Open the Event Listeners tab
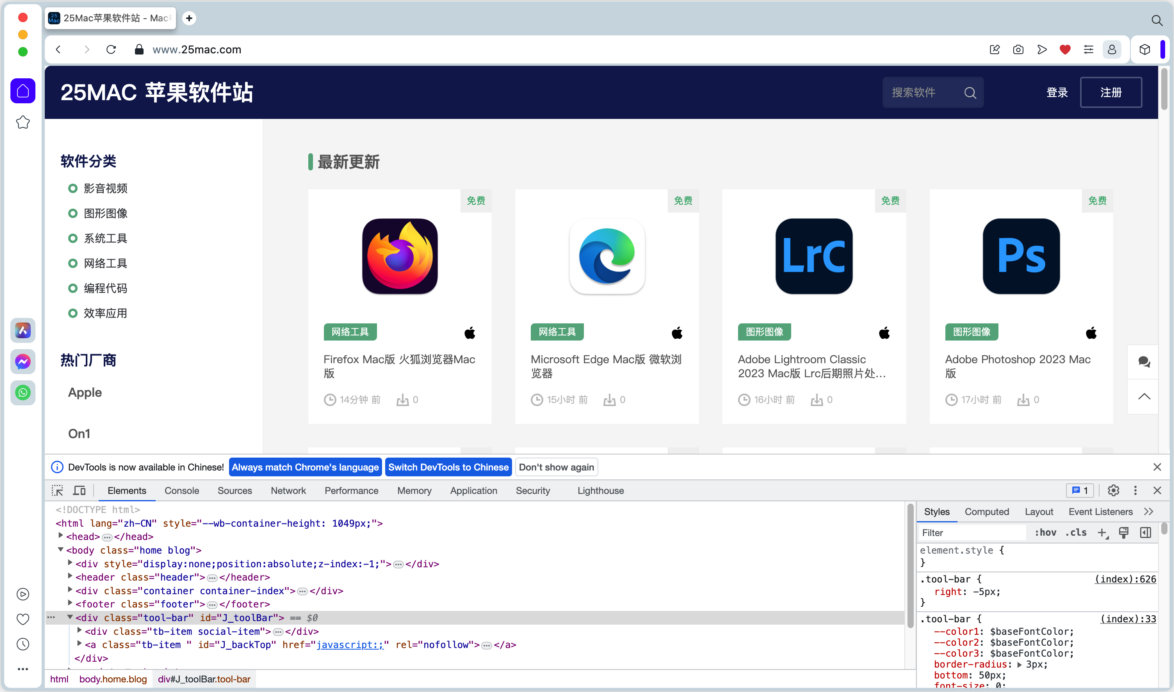 click(x=1100, y=512)
